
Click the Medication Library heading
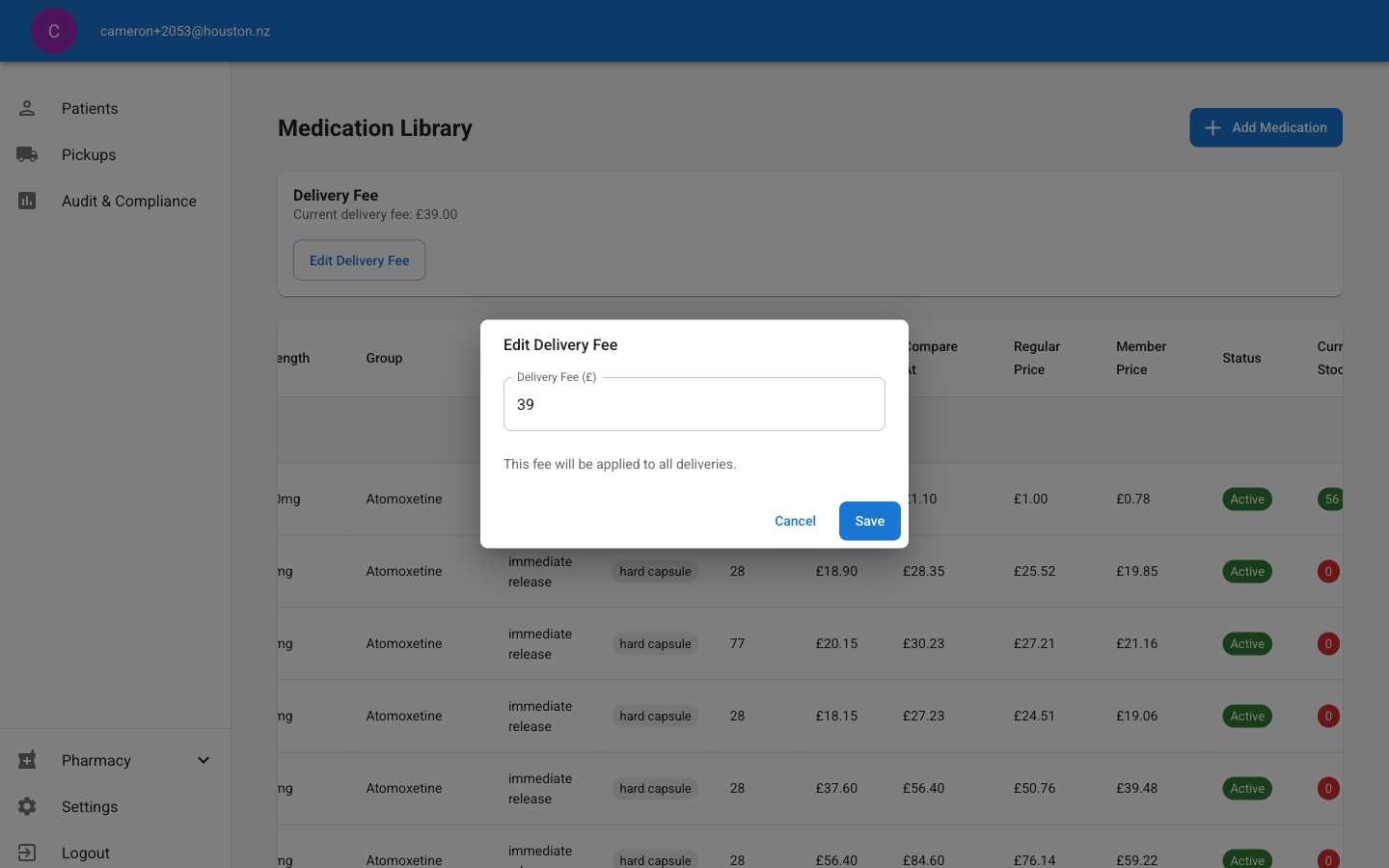point(375,128)
